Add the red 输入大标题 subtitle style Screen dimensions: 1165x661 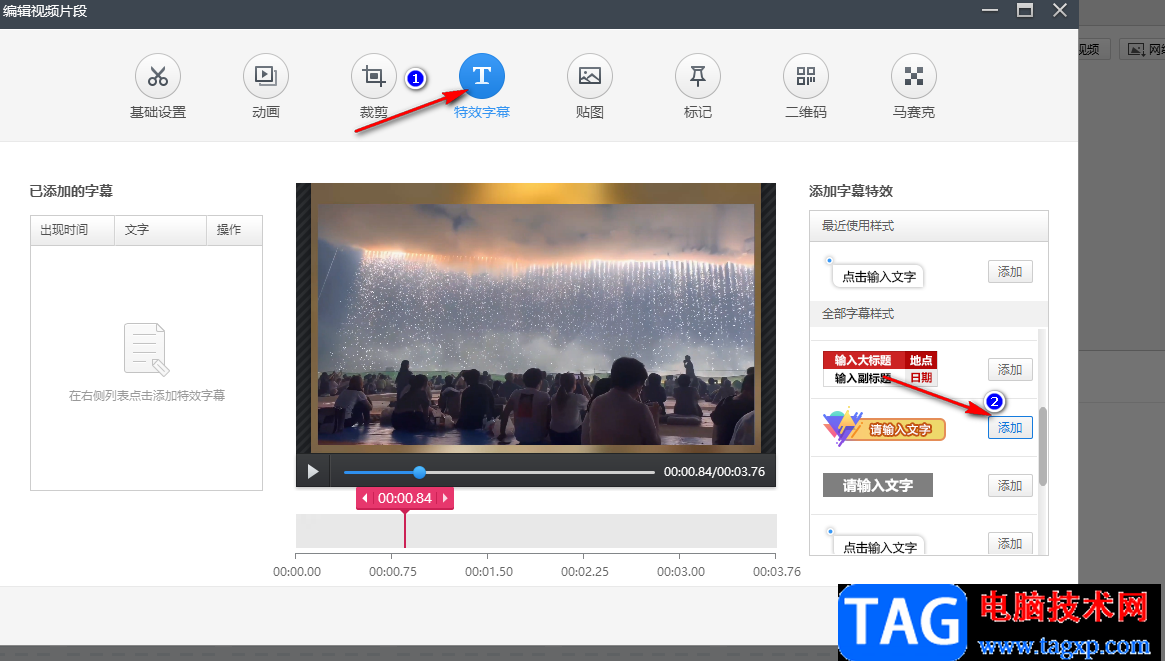pos(1010,369)
